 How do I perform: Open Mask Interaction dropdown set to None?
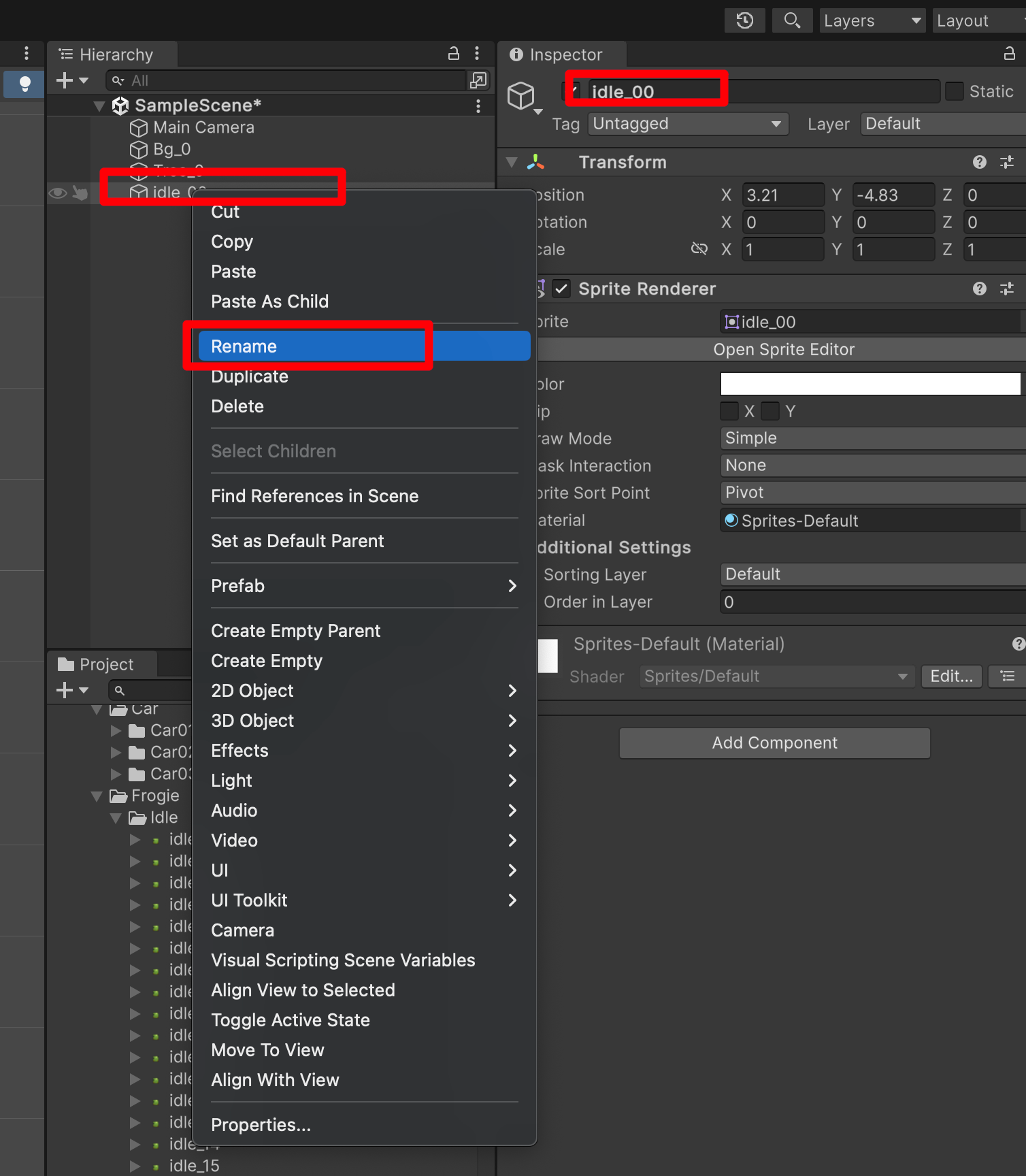(x=873, y=465)
